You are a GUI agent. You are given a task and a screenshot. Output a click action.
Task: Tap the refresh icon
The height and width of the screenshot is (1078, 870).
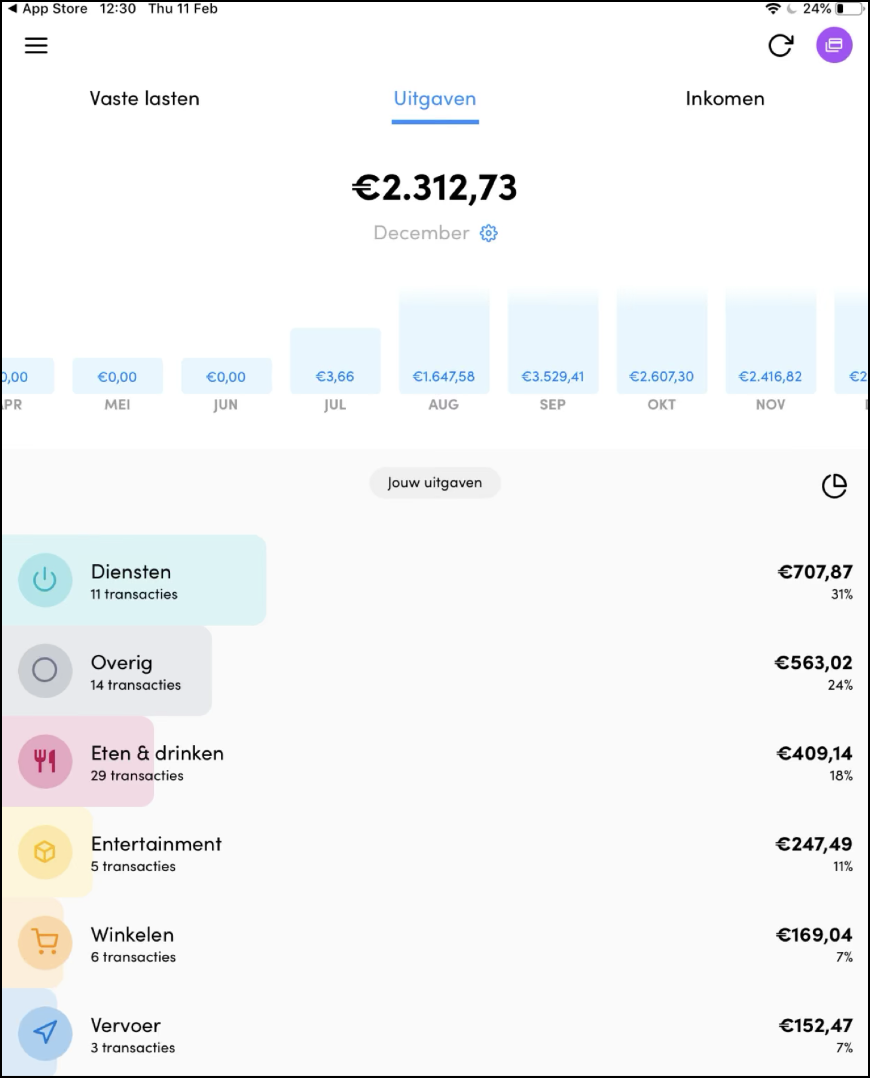click(x=781, y=45)
